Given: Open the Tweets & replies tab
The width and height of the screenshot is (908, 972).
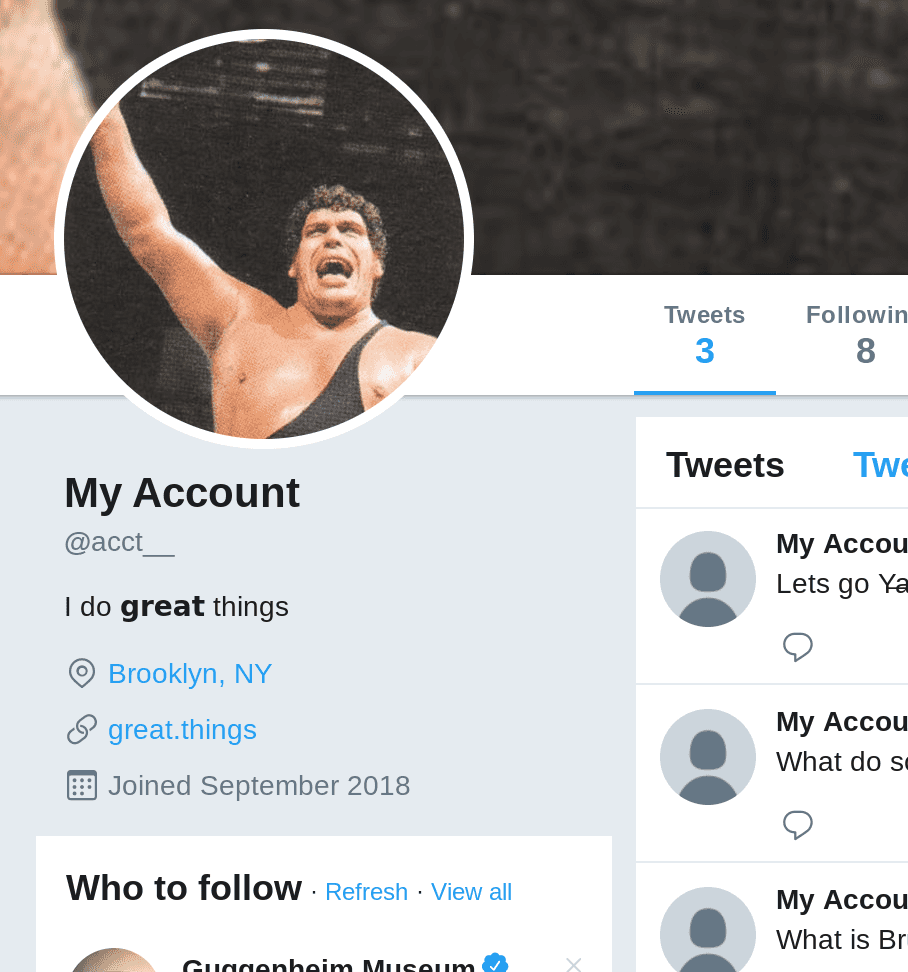Looking at the screenshot, I should pos(882,465).
